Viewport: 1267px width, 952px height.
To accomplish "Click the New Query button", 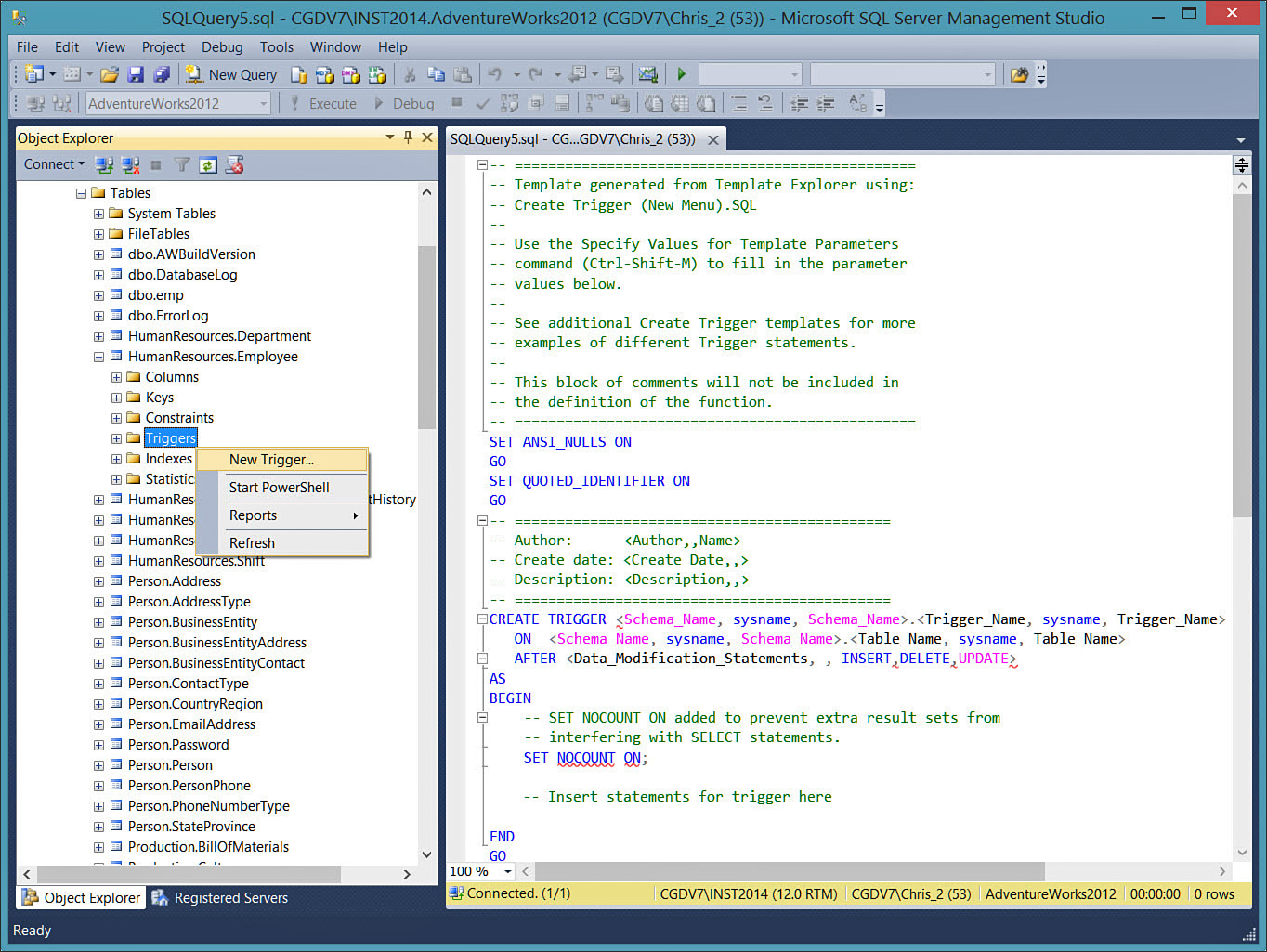I will point(231,75).
